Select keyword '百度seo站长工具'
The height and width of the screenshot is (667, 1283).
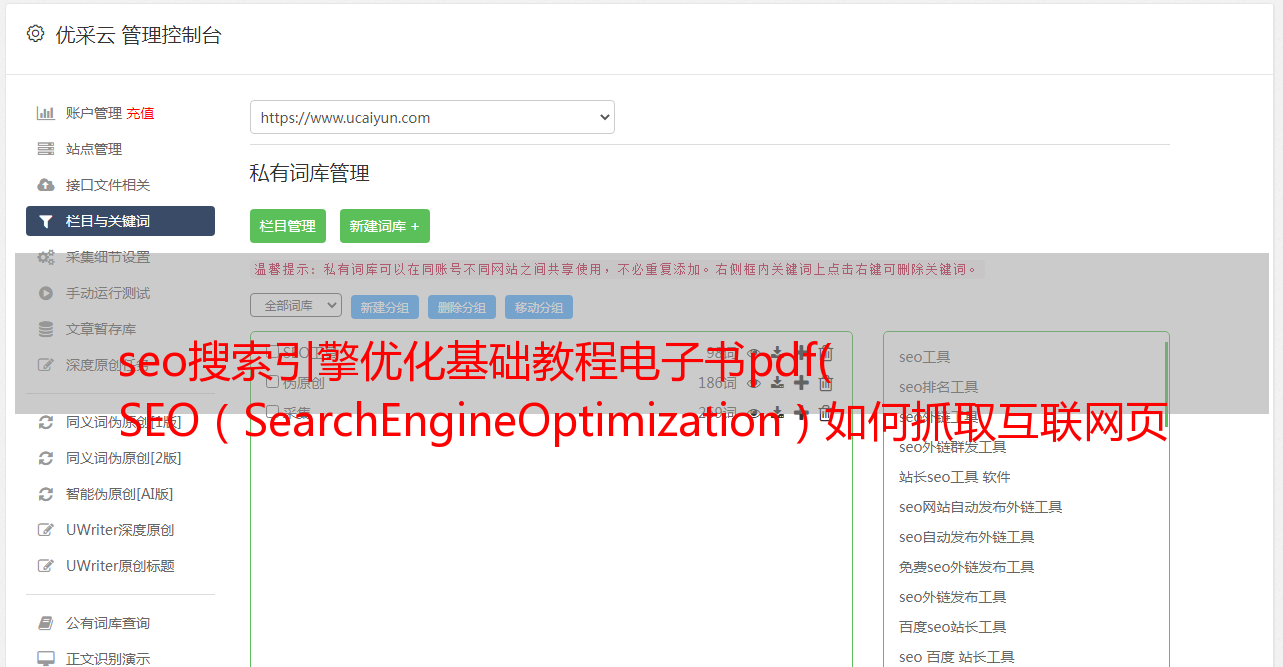[x=953, y=627]
